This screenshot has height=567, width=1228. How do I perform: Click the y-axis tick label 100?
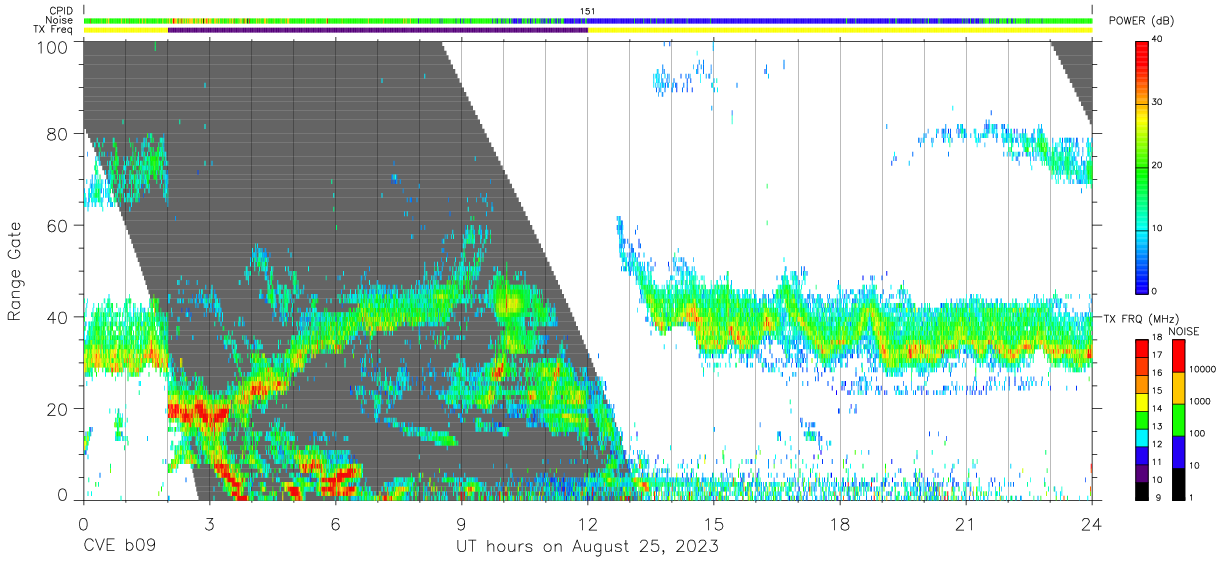[51, 46]
